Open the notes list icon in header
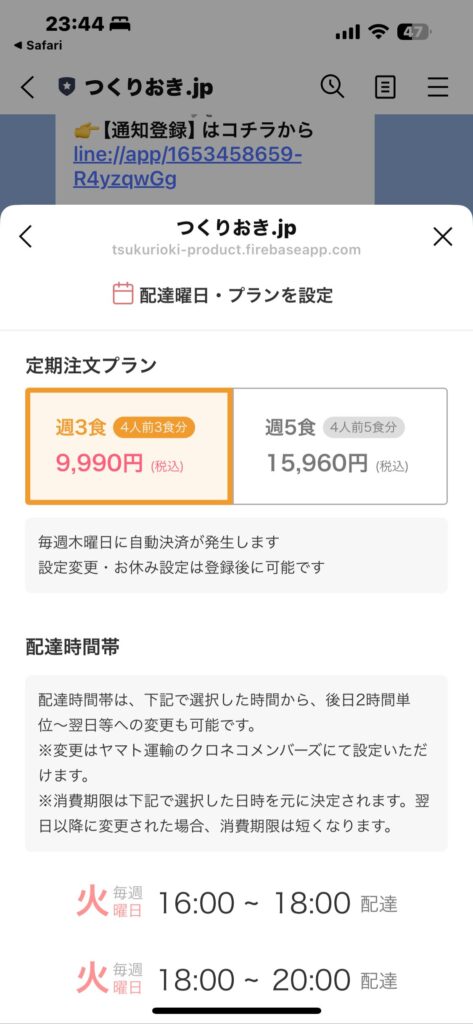Viewport: 473px width, 1024px height. coord(385,87)
